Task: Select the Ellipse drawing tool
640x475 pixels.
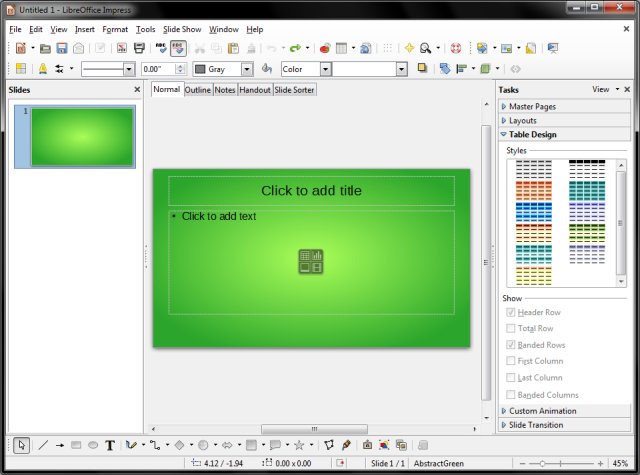Action: 93,445
